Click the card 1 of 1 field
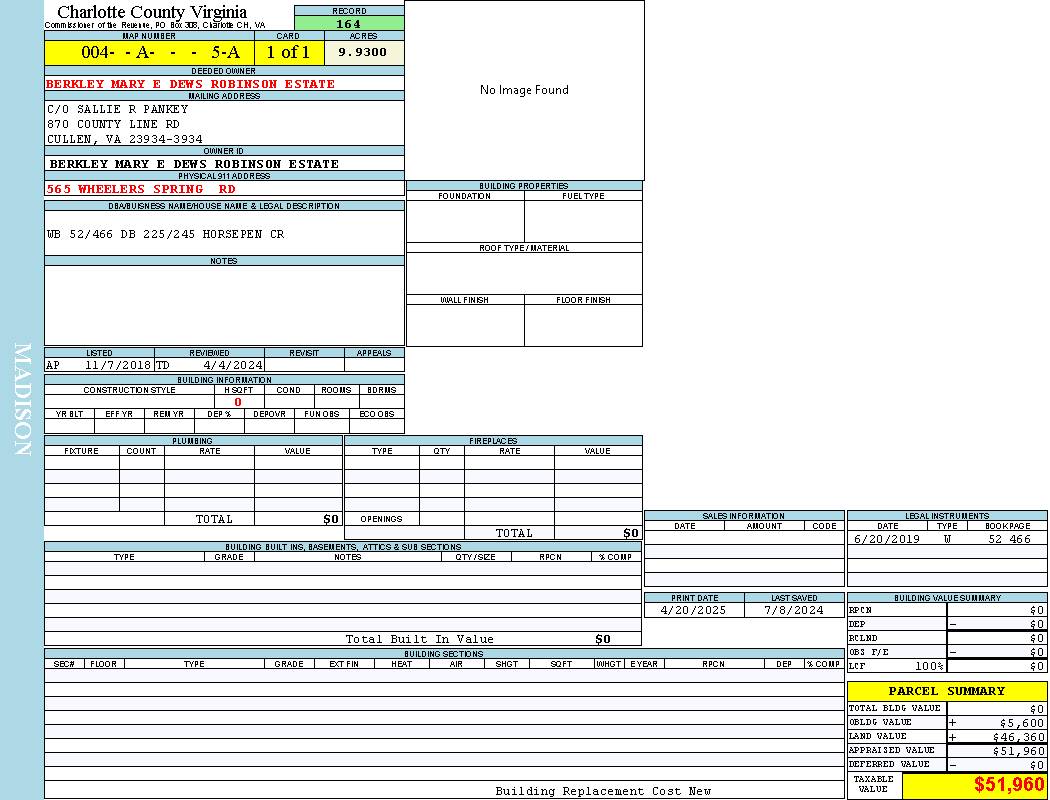1050x800 pixels. (x=288, y=53)
